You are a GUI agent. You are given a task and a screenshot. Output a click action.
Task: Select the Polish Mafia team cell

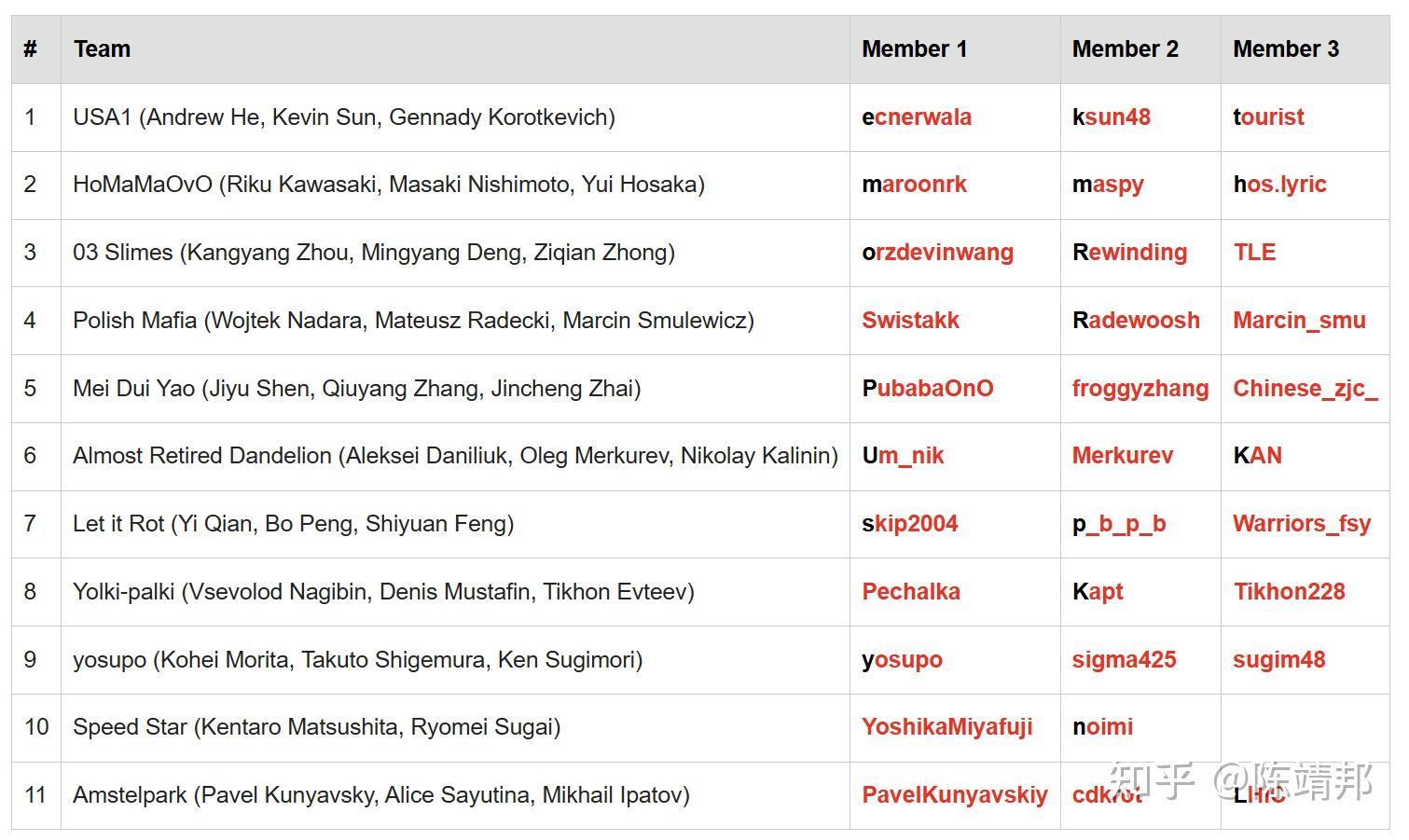[x=413, y=321]
